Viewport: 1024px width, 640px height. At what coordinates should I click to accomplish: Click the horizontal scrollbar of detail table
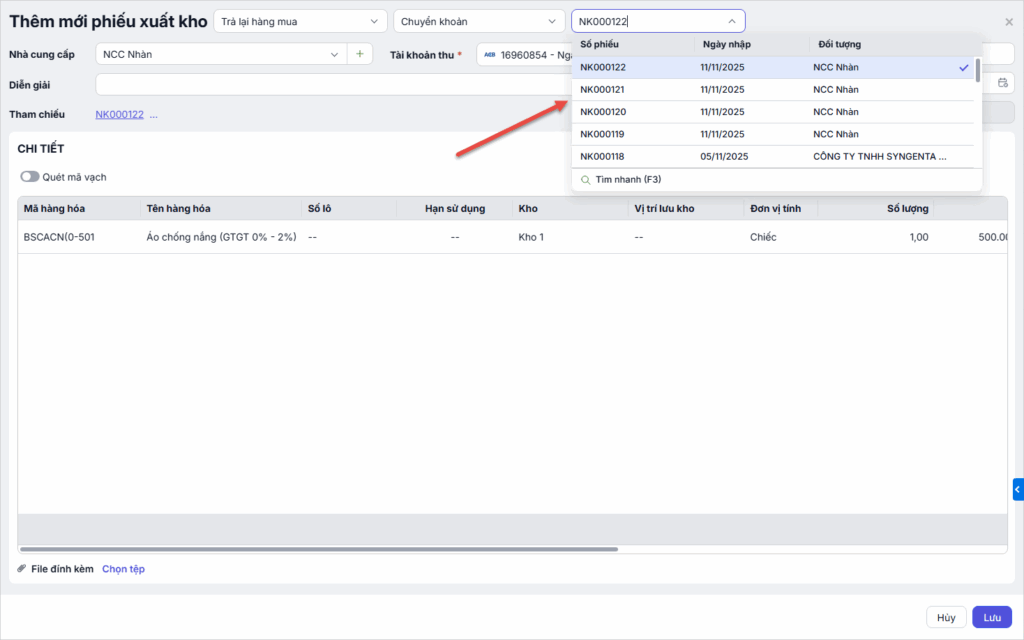point(319,549)
